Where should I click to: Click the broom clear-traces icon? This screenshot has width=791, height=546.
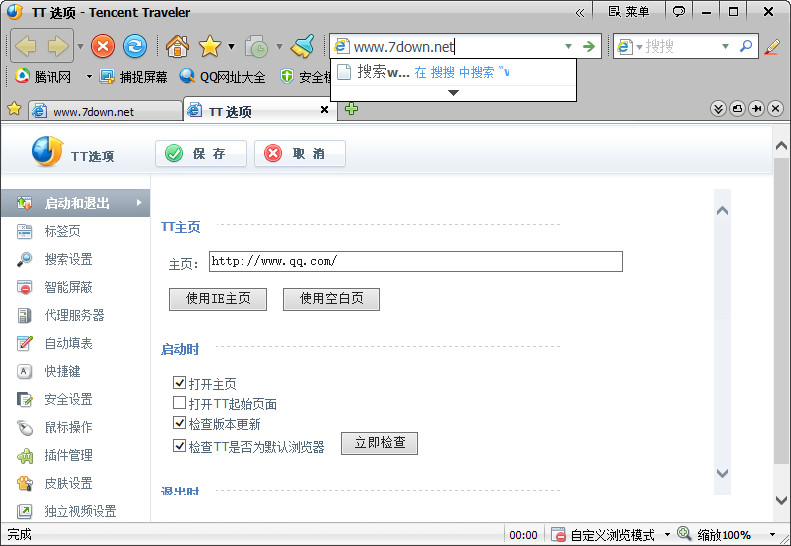tap(303, 46)
